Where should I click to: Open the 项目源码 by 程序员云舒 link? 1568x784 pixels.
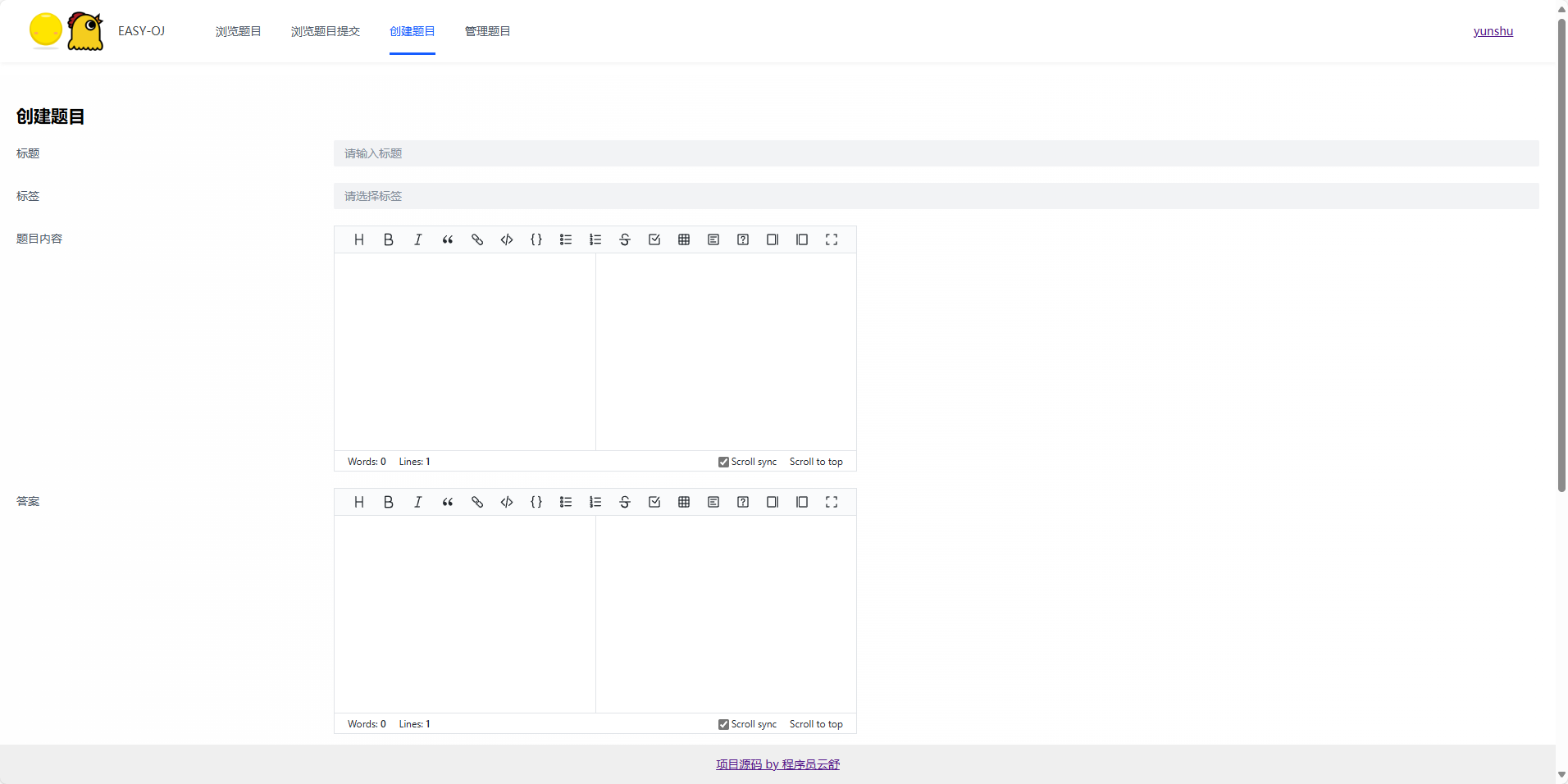(x=777, y=763)
